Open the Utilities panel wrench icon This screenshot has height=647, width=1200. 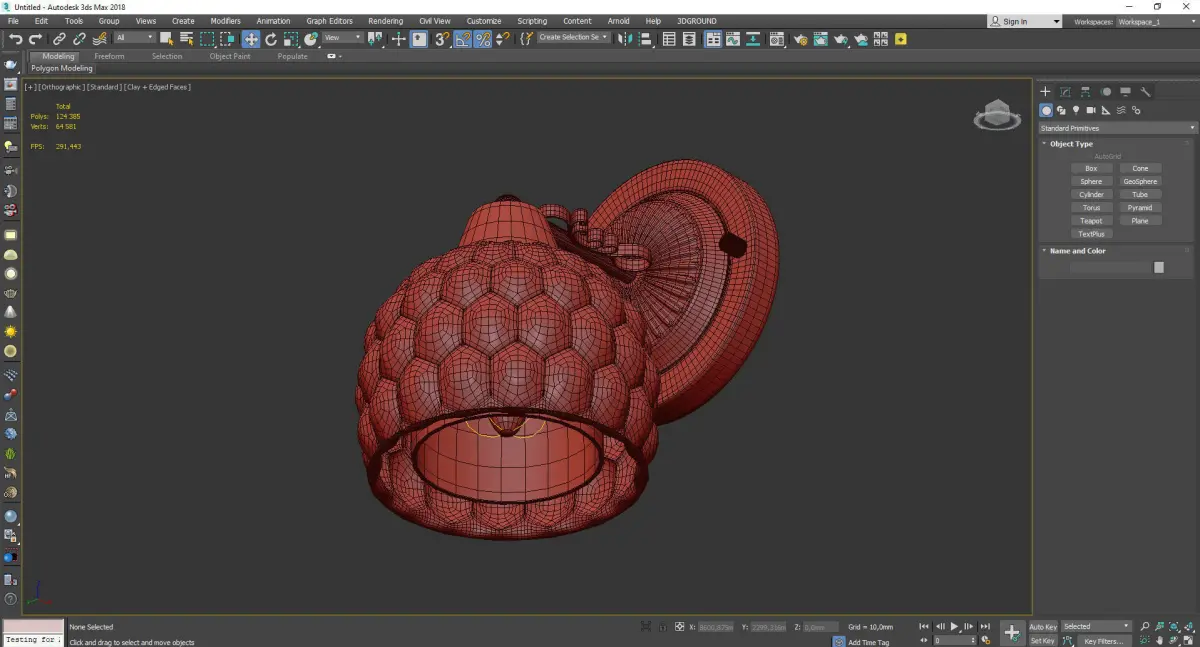coord(1146,92)
